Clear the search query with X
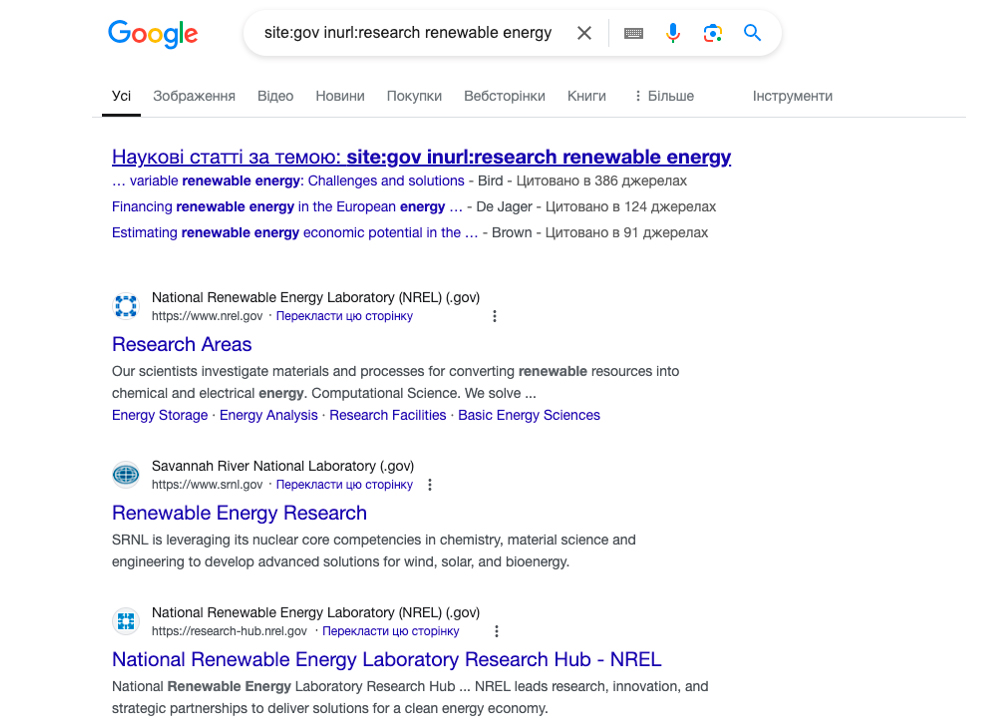 coord(584,33)
